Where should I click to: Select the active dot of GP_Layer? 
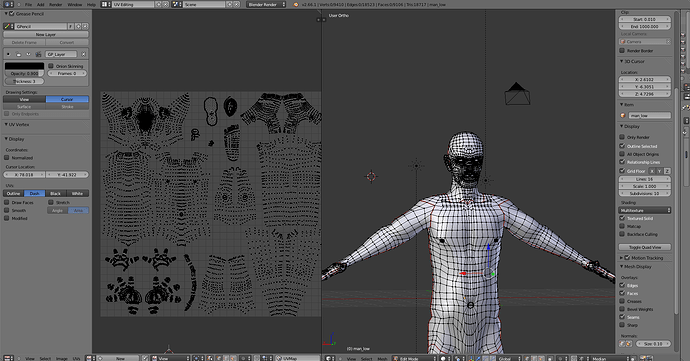point(8,54)
